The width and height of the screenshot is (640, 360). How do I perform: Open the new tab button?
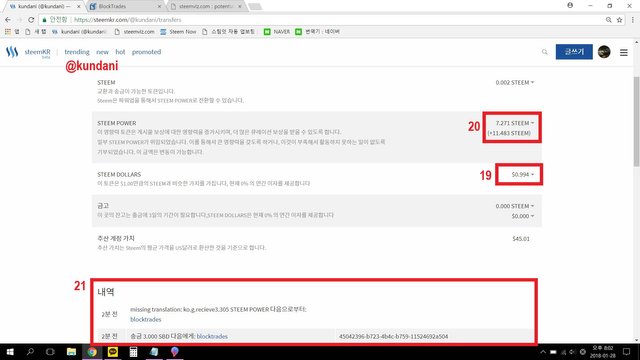click(x=255, y=6)
